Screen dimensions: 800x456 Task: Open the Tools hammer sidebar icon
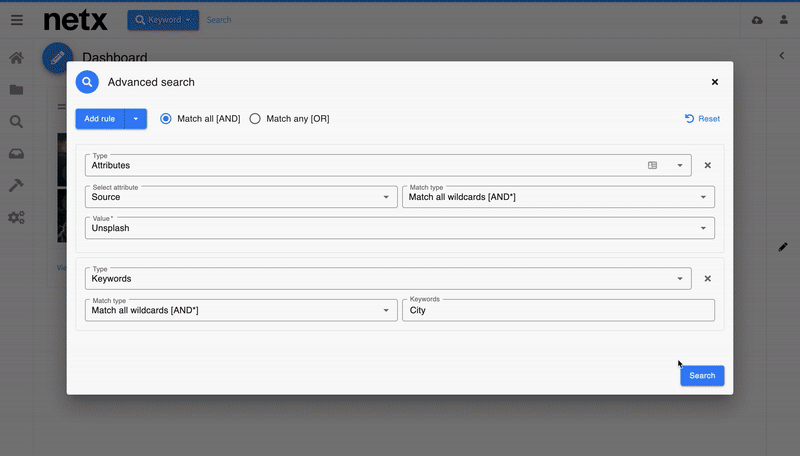16,186
